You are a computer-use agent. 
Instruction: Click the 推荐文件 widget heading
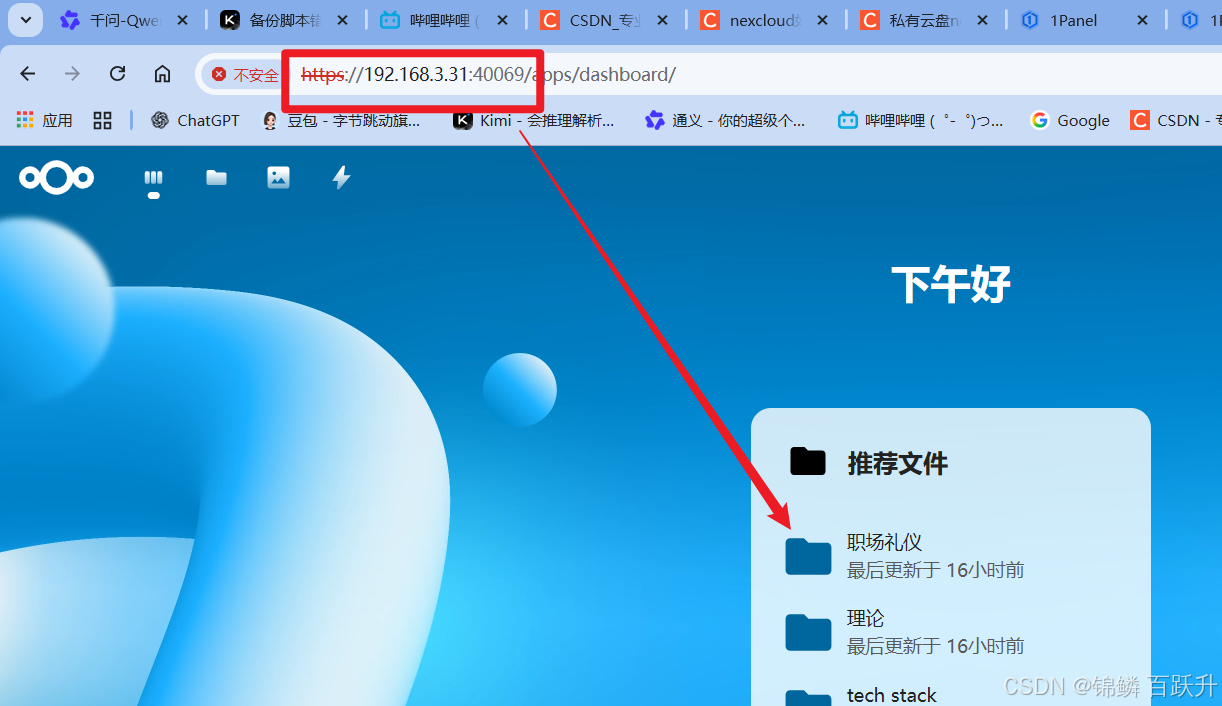point(897,463)
